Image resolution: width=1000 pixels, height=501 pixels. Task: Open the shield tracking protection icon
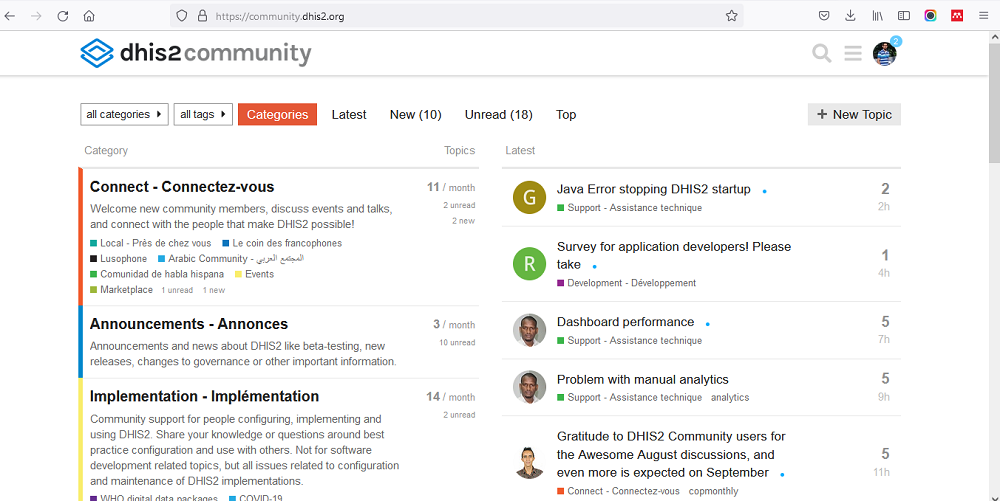click(x=182, y=16)
